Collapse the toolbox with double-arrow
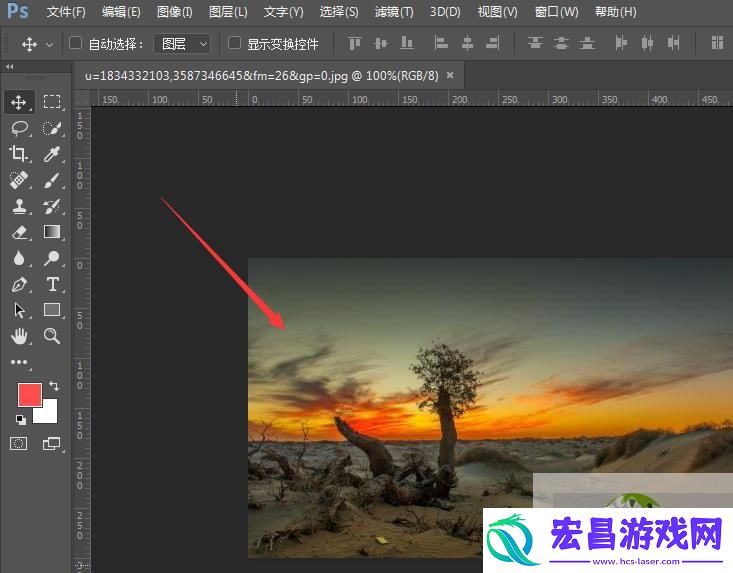Image resolution: width=733 pixels, height=573 pixels. (x=9, y=67)
